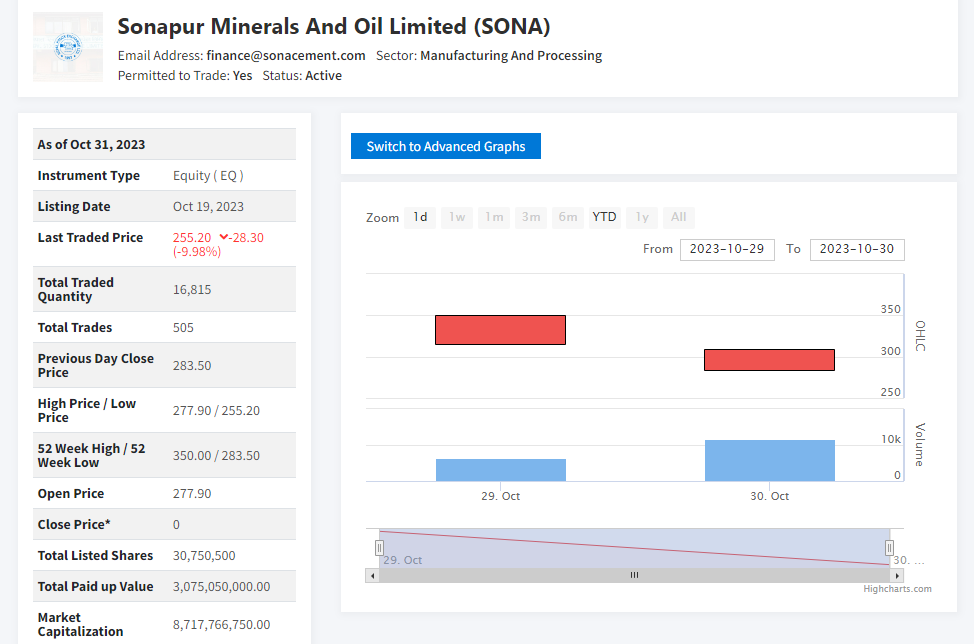Click Instrument Type value Equity ( EQ )

(x=208, y=176)
